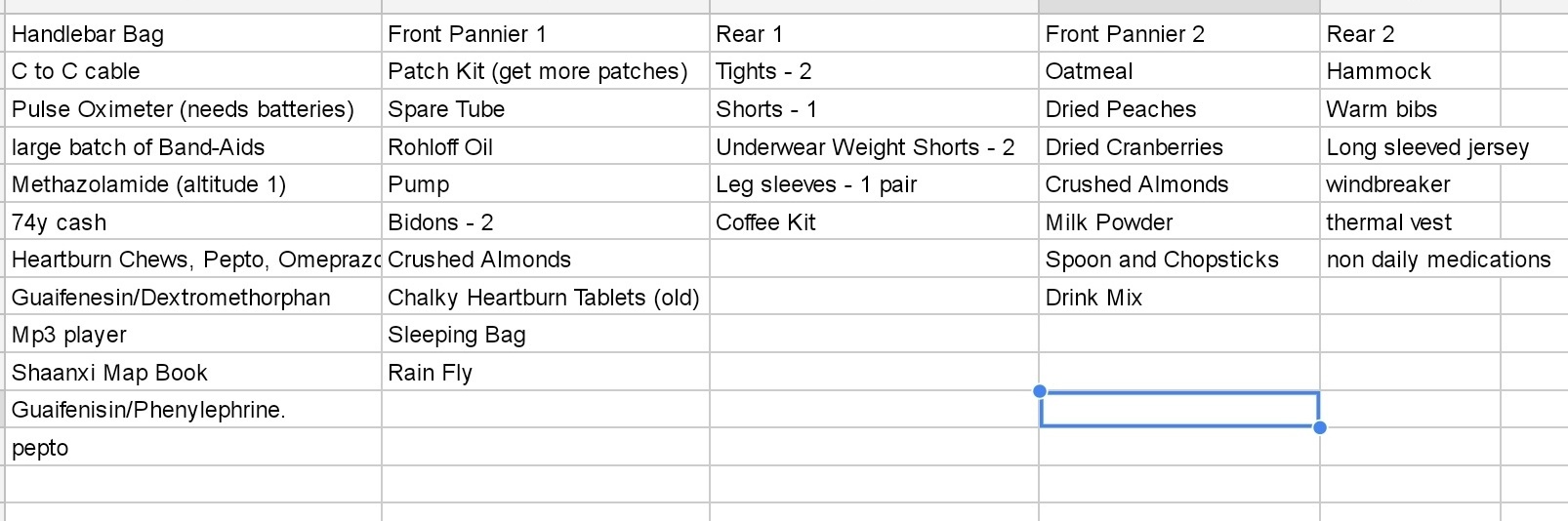Click the highlighted column header above Front Pannier 2
This screenshot has height=521, width=1568.
tap(1179, 6)
